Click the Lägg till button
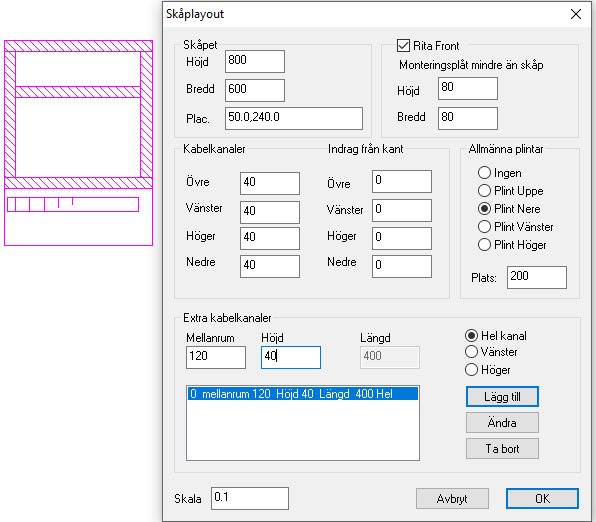This screenshot has height=522, width=596. [502, 397]
